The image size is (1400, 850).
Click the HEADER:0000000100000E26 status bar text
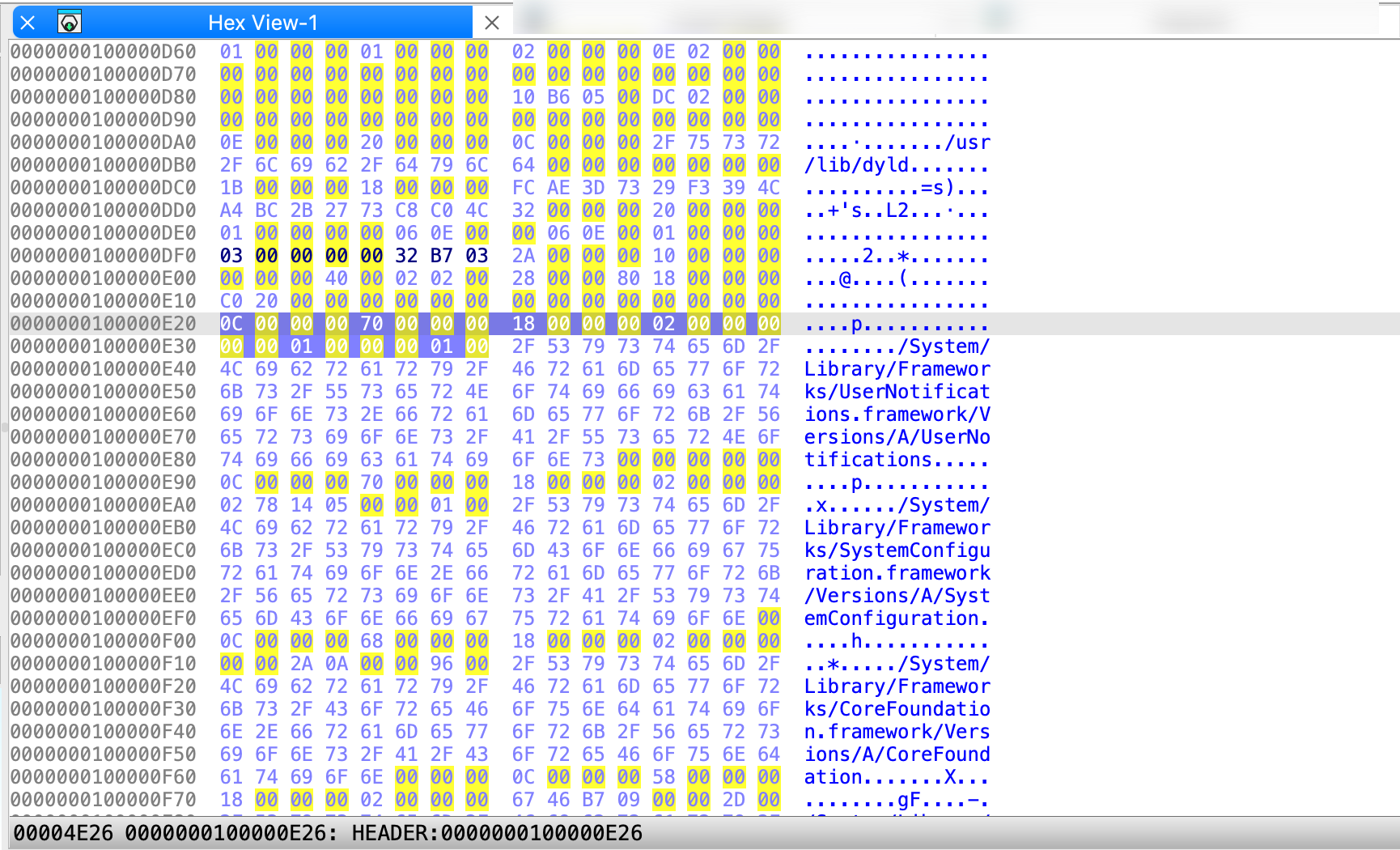coord(495,832)
